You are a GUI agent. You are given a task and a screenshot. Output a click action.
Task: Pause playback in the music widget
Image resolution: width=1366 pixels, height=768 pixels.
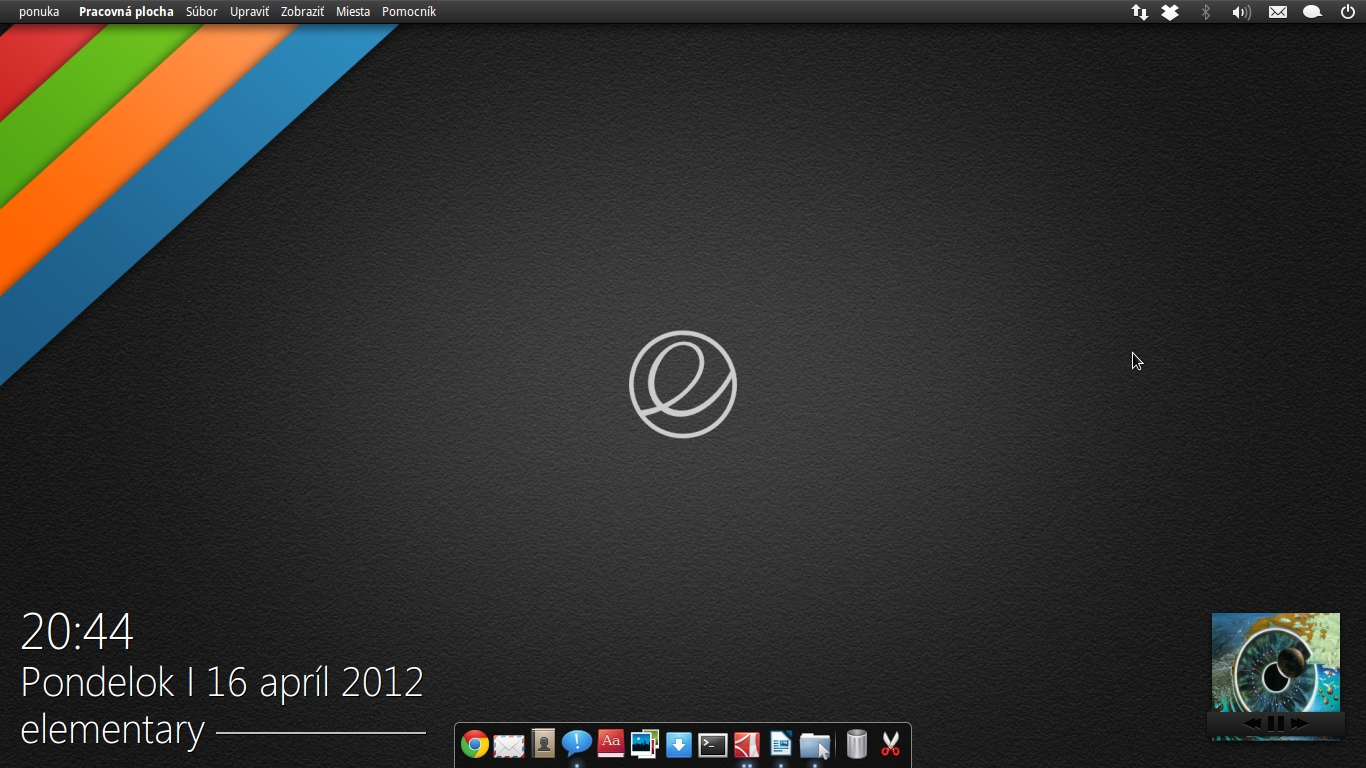[1276, 723]
